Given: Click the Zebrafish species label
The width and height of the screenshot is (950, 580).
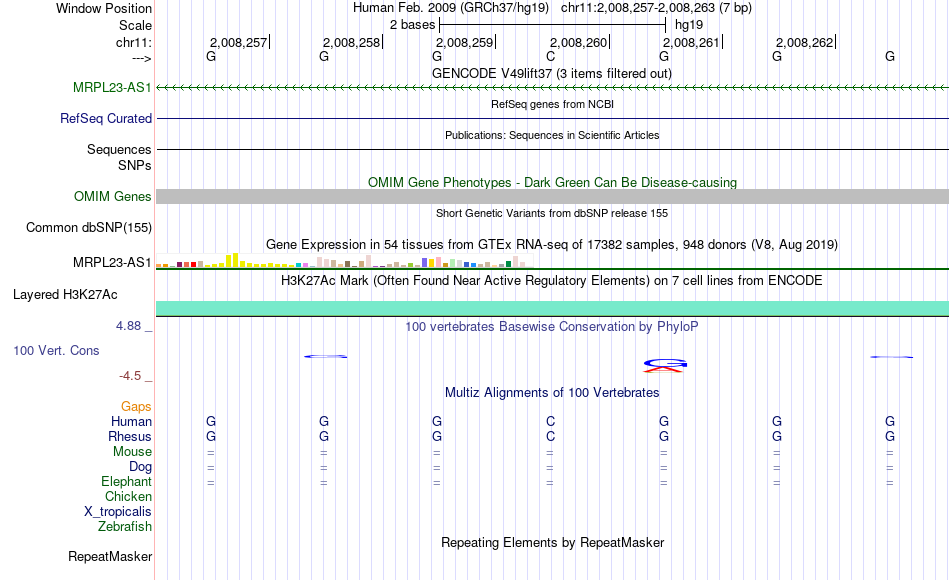Looking at the screenshot, I should coord(125,527).
